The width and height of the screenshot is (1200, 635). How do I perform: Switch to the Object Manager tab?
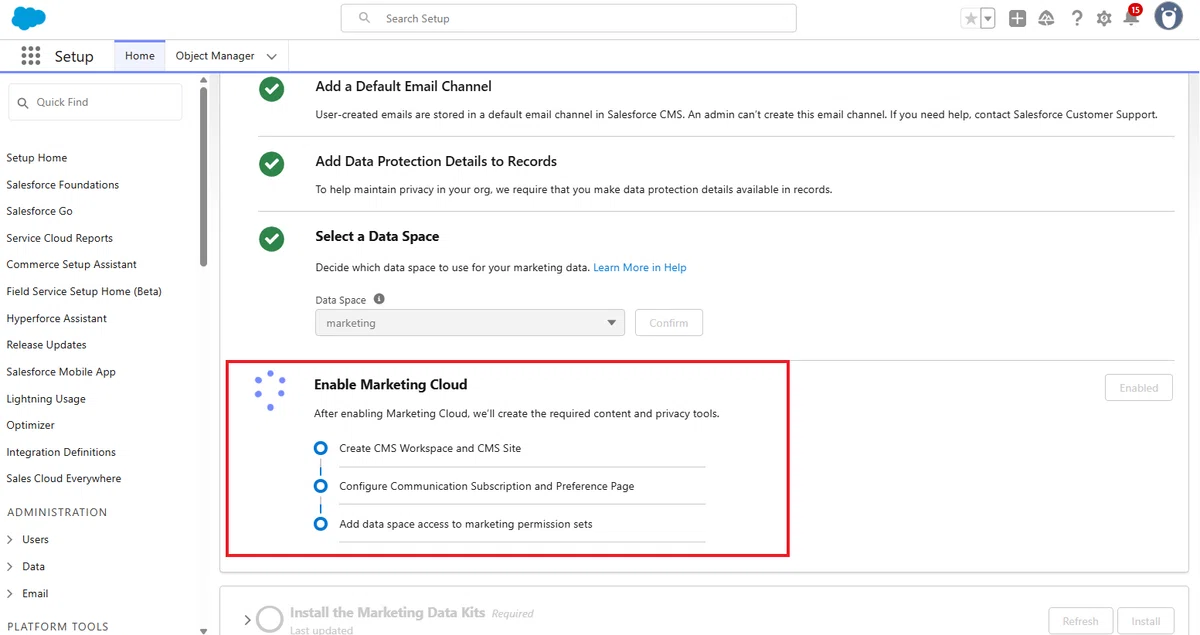215,56
